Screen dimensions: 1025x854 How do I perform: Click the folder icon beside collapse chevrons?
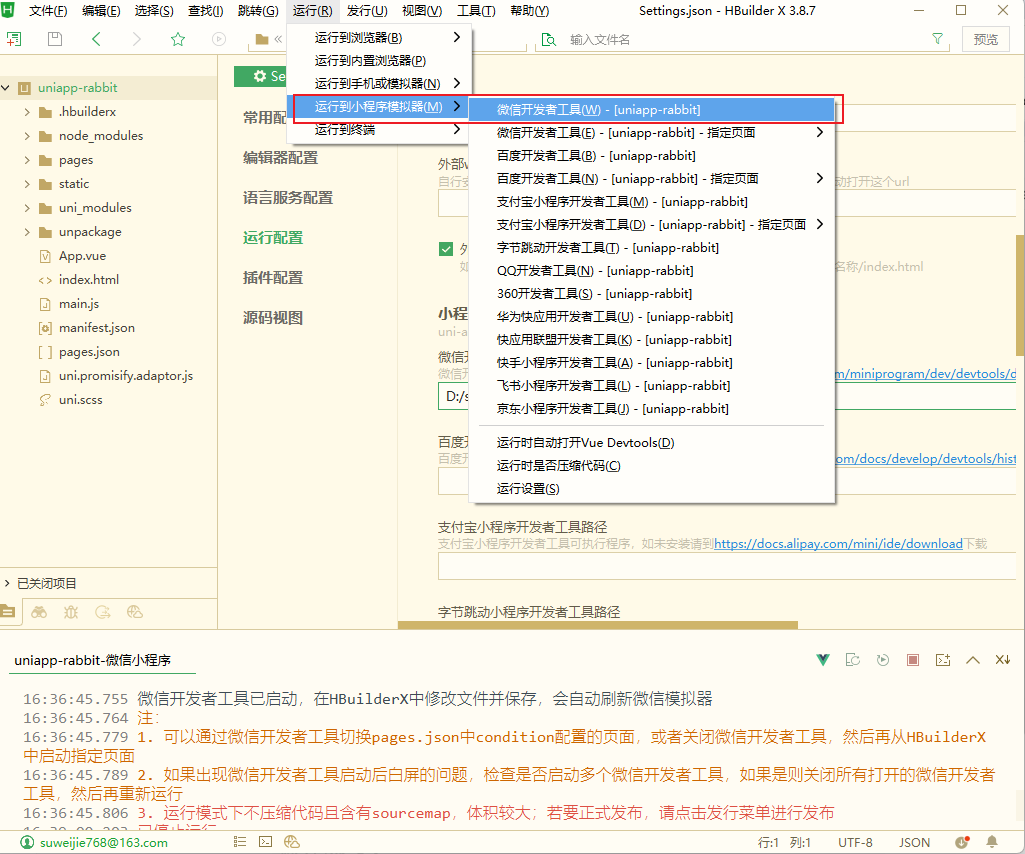click(261, 39)
